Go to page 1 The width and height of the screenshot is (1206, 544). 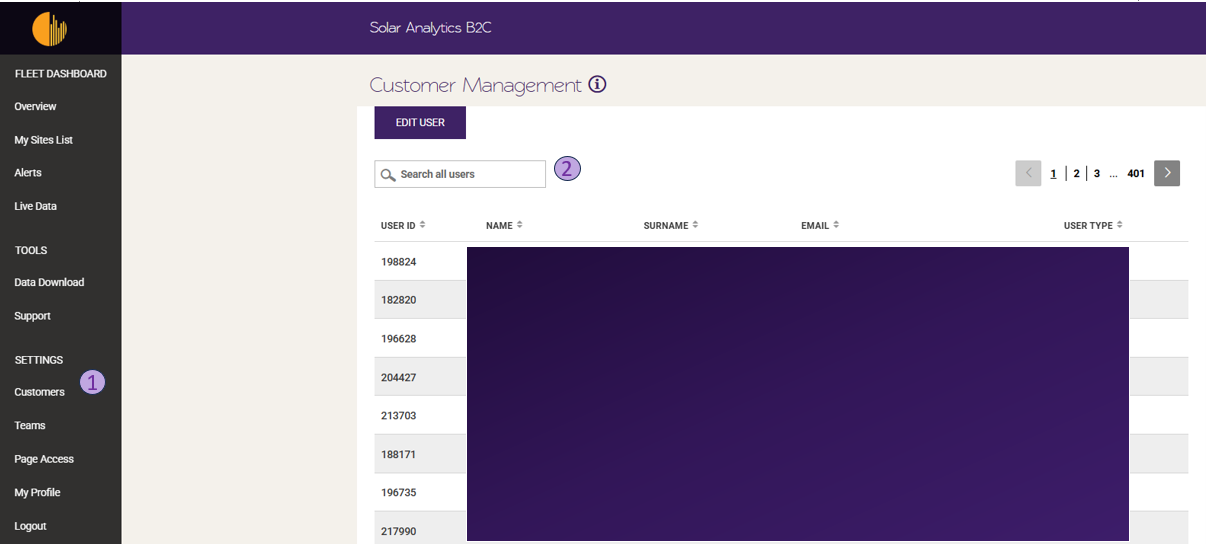(x=1053, y=174)
